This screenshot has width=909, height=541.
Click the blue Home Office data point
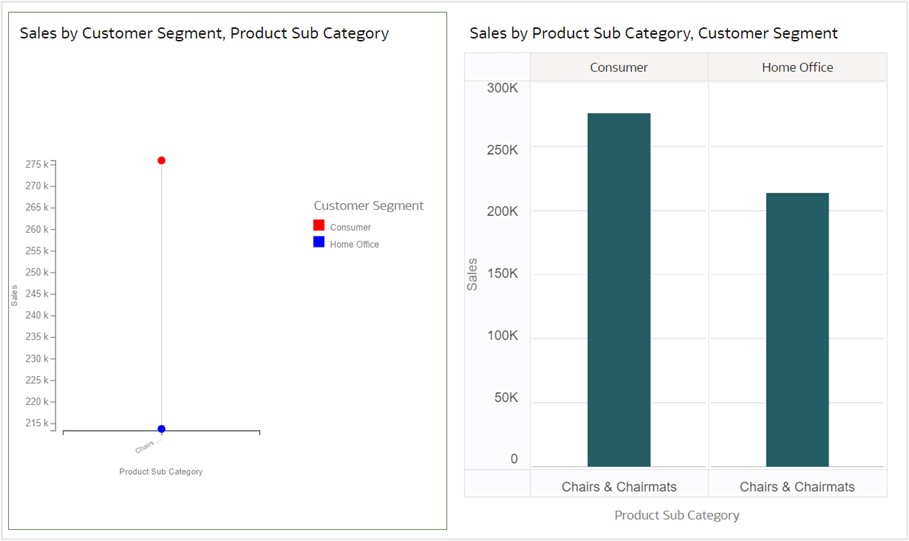161,429
